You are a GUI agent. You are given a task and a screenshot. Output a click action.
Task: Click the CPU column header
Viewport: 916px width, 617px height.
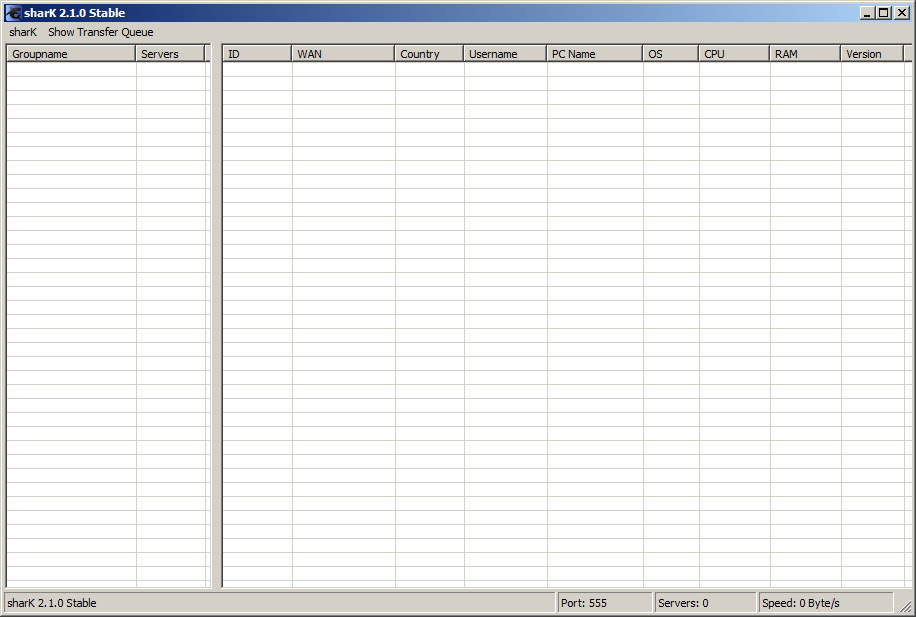(733, 54)
